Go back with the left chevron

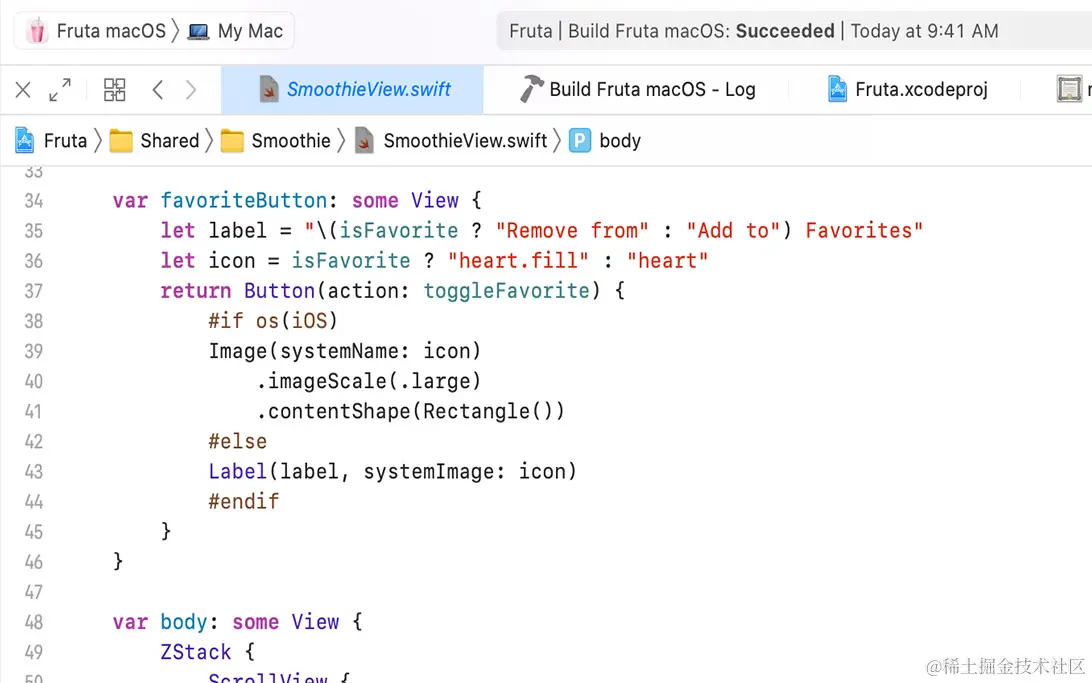pos(158,90)
